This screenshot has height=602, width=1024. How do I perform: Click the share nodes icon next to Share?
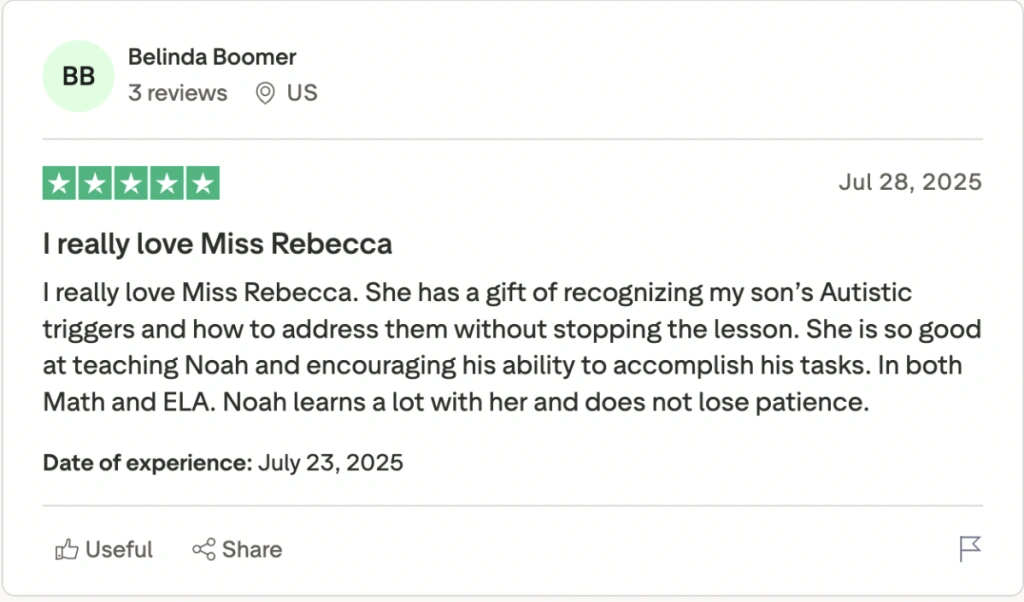(x=203, y=549)
